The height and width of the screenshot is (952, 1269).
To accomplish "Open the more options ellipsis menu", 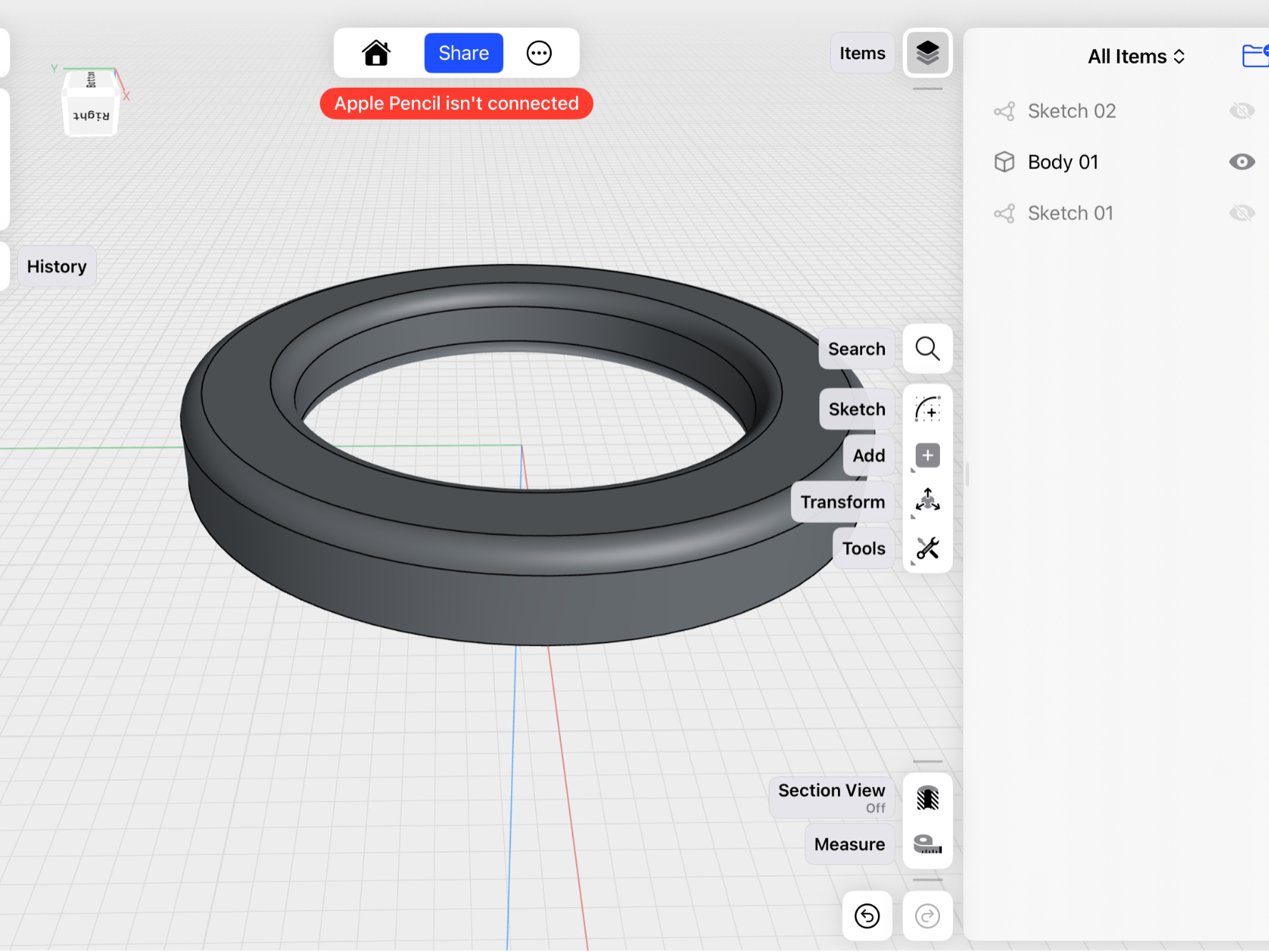I will (539, 53).
